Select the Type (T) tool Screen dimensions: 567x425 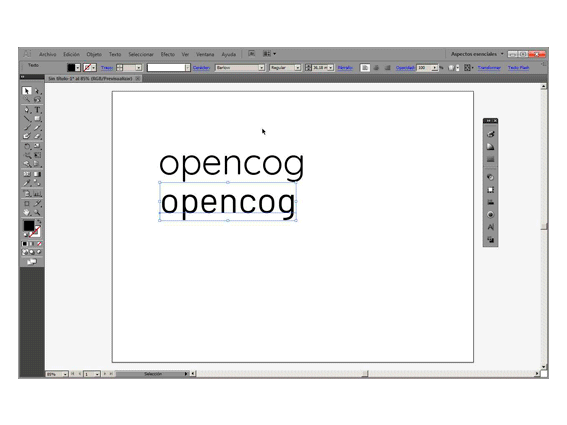[37, 110]
